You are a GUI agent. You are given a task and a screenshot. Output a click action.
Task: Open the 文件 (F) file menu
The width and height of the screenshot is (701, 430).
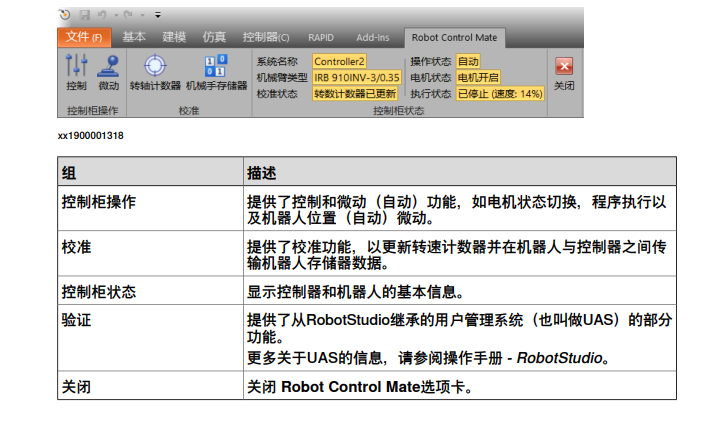tap(84, 37)
